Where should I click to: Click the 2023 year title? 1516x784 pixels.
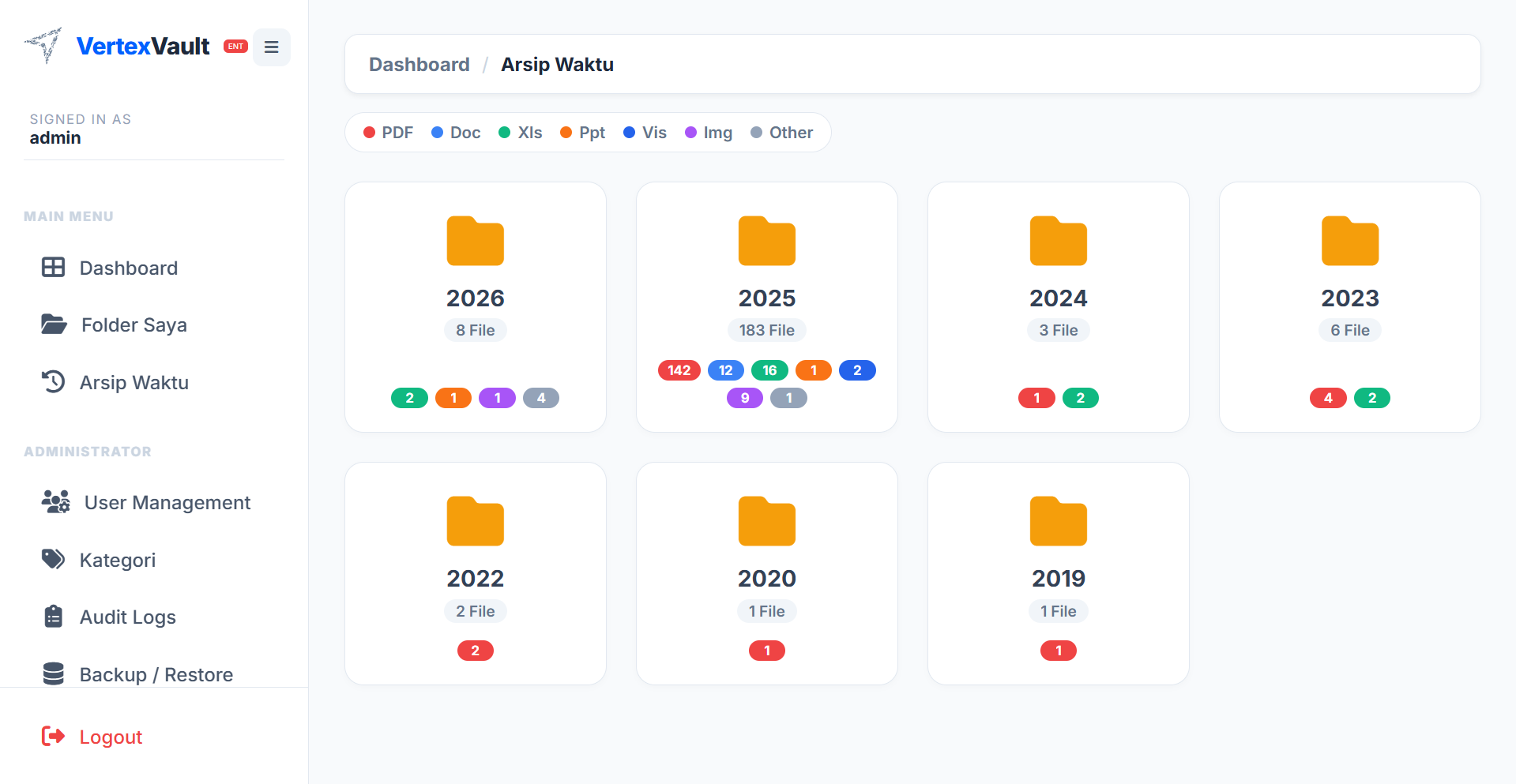click(x=1350, y=298)
